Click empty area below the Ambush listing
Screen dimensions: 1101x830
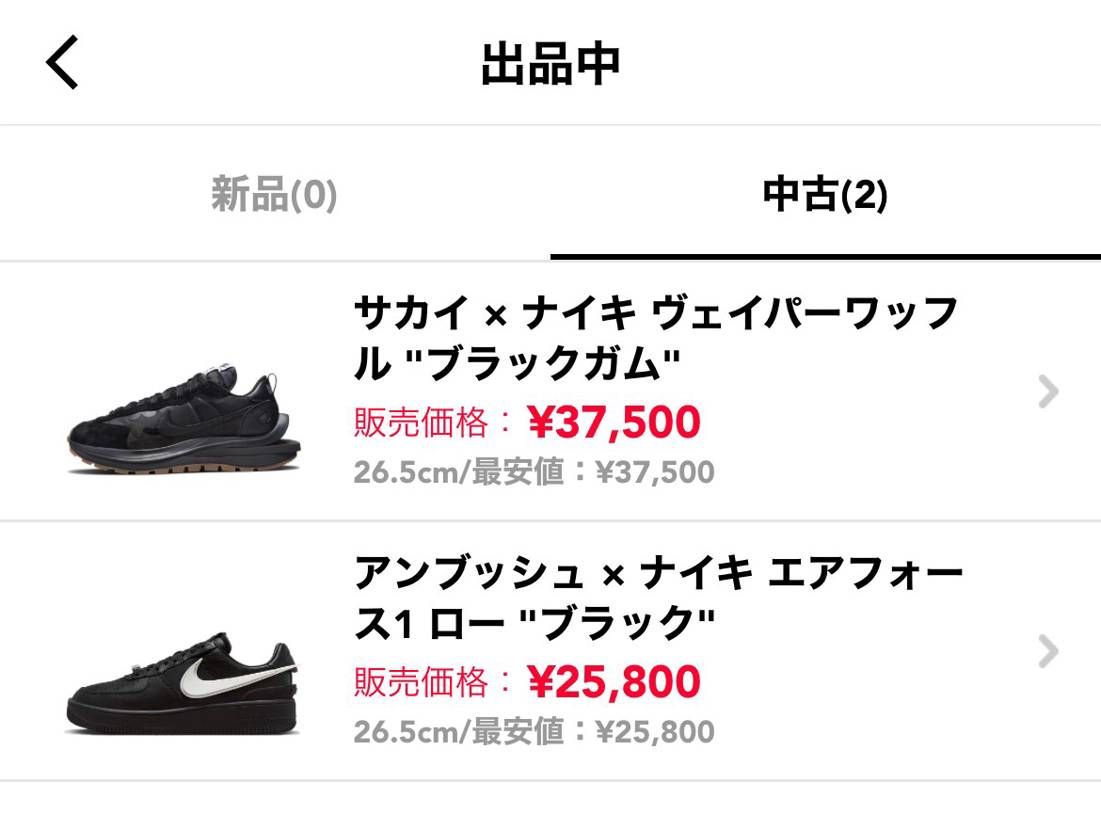[550, 805]
